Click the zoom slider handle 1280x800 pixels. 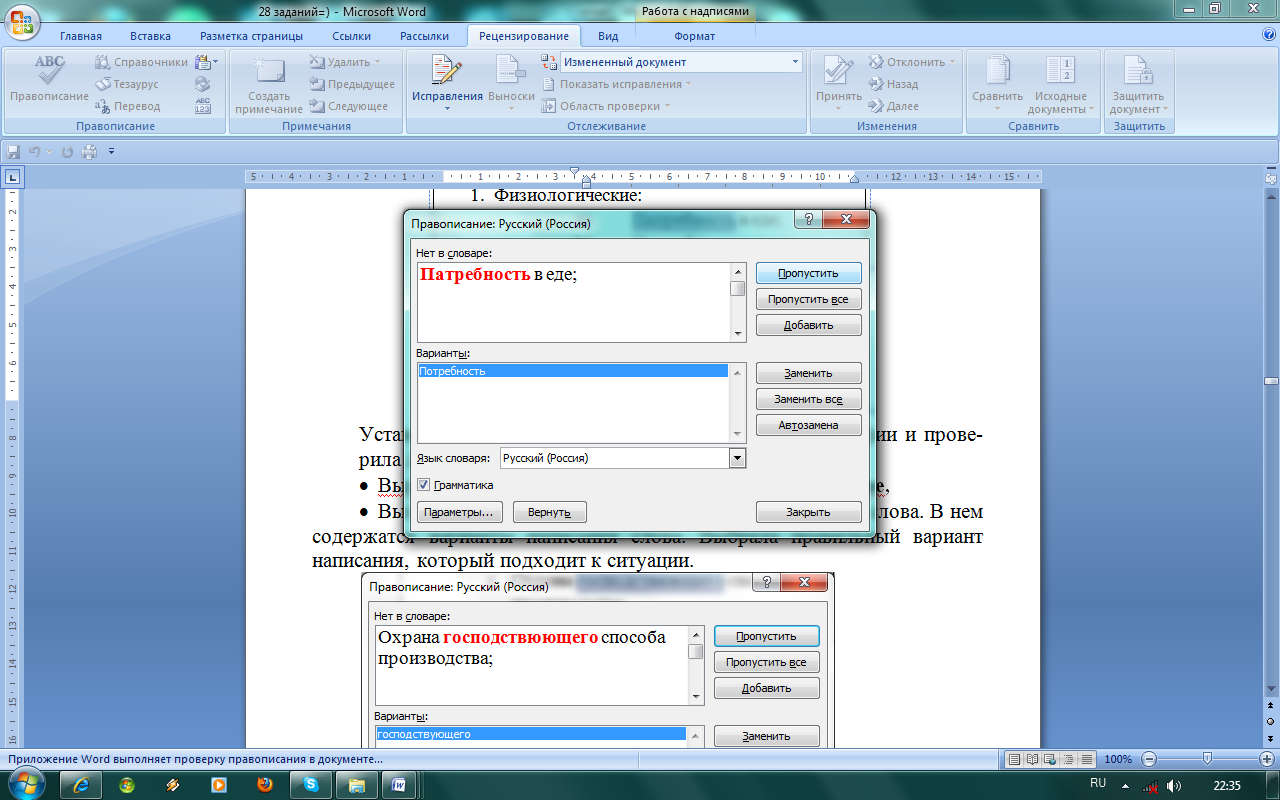click(1207, 759)
